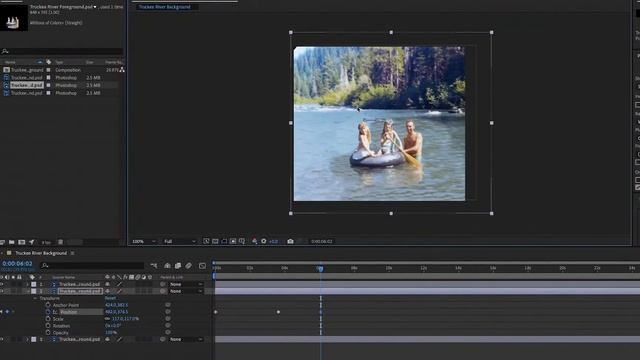
Task: Go to previous Position keyframe arrow
Action: [2, 312]
